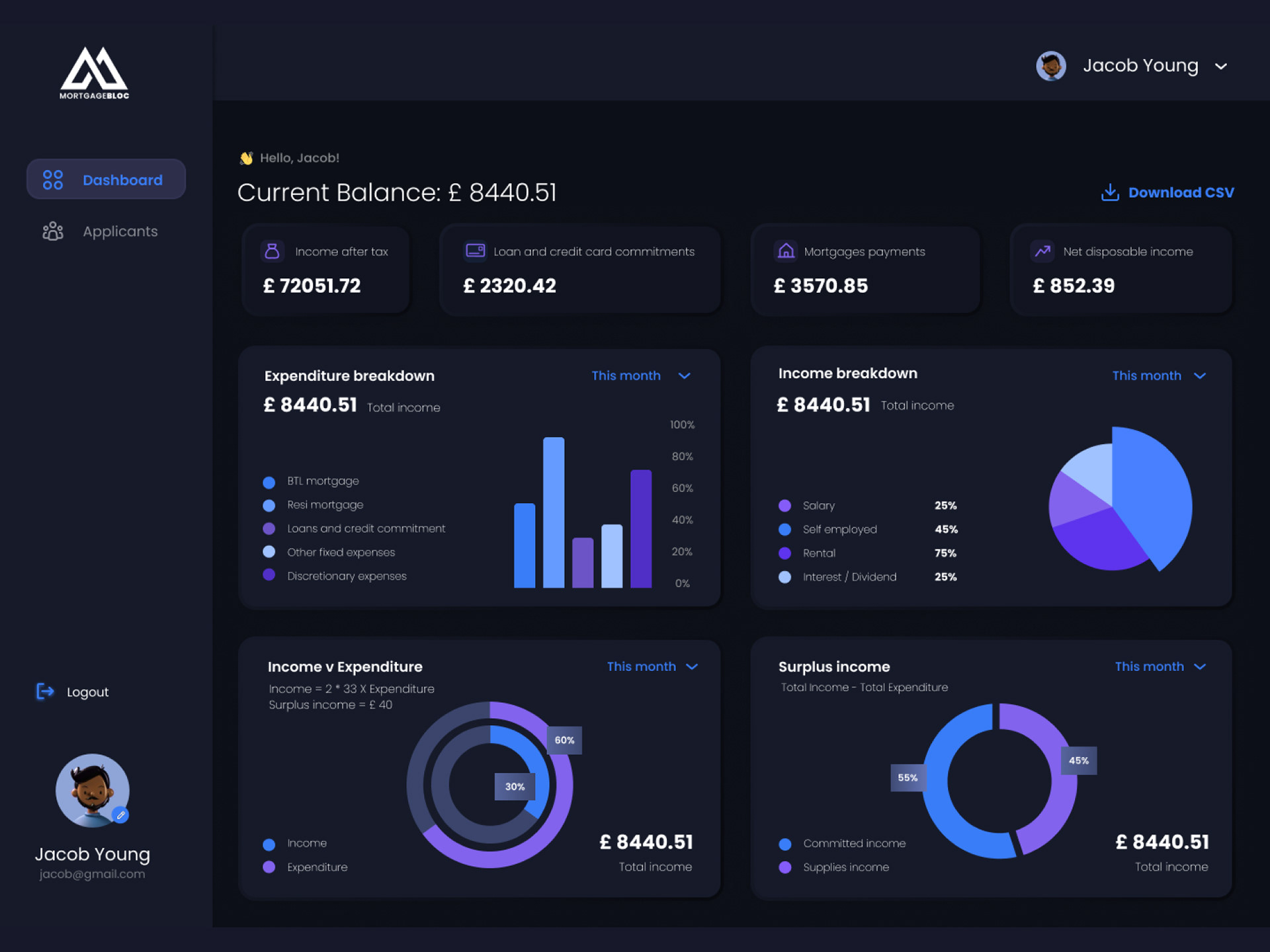
Task: Expand Jacob Young account menu chevron
Action: [1221, 66]
